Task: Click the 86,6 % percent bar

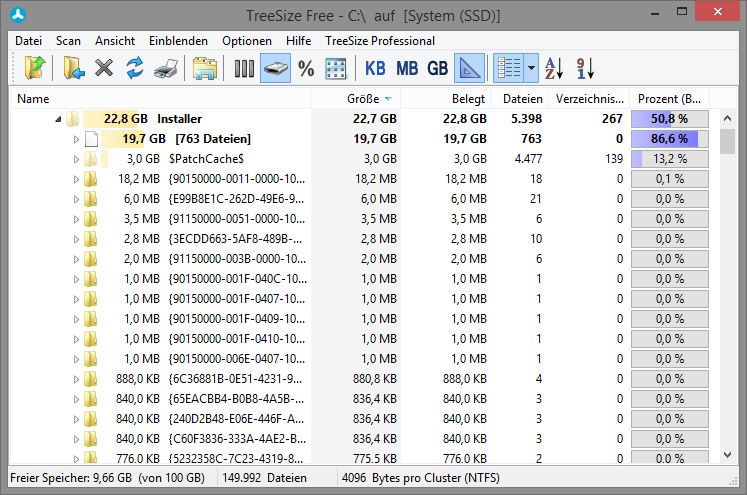Action: [670, 139]
